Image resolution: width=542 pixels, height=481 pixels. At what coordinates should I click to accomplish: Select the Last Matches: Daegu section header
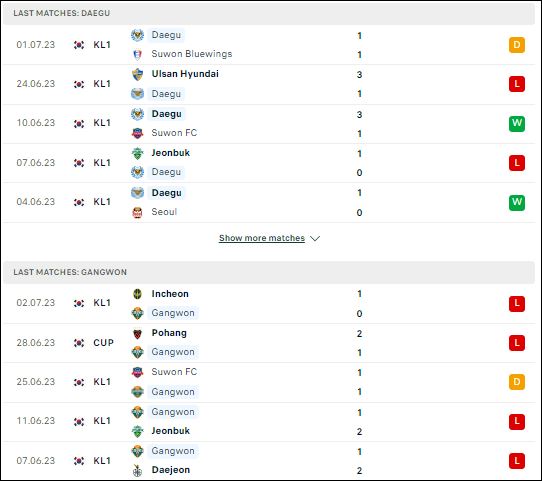point(269,13)
